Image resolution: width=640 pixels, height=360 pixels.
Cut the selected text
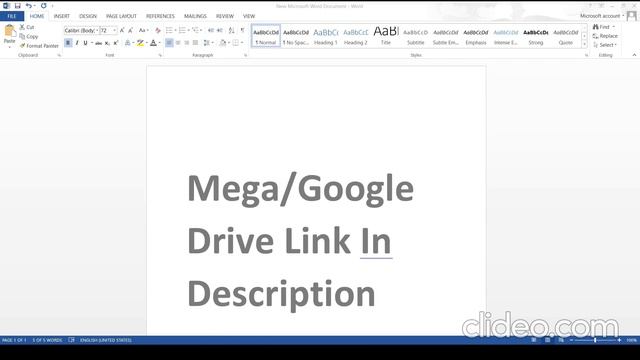[x=27, y=27]
